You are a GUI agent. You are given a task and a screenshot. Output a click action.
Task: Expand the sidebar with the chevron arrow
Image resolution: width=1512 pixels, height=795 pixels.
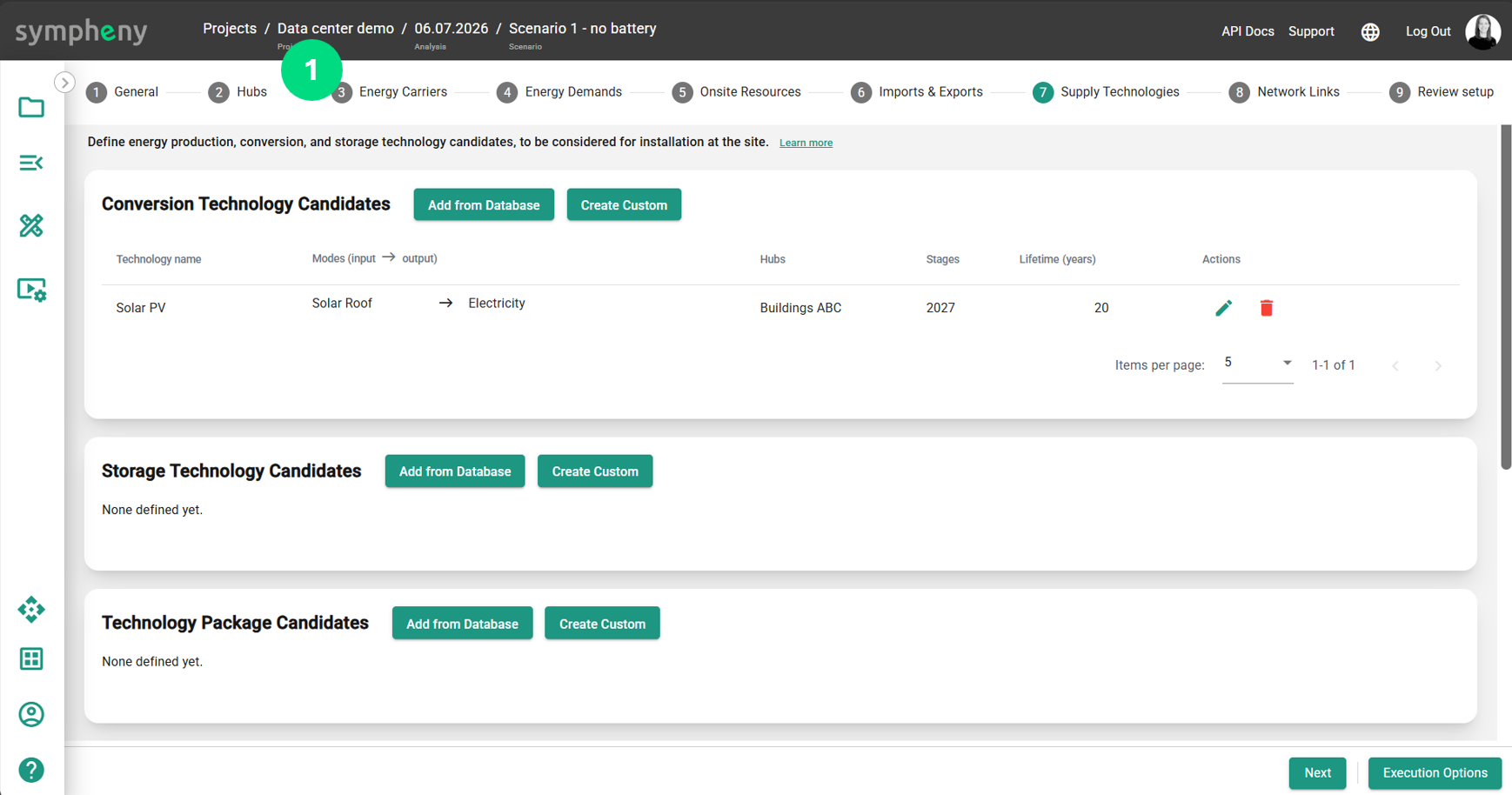(64, 83)
